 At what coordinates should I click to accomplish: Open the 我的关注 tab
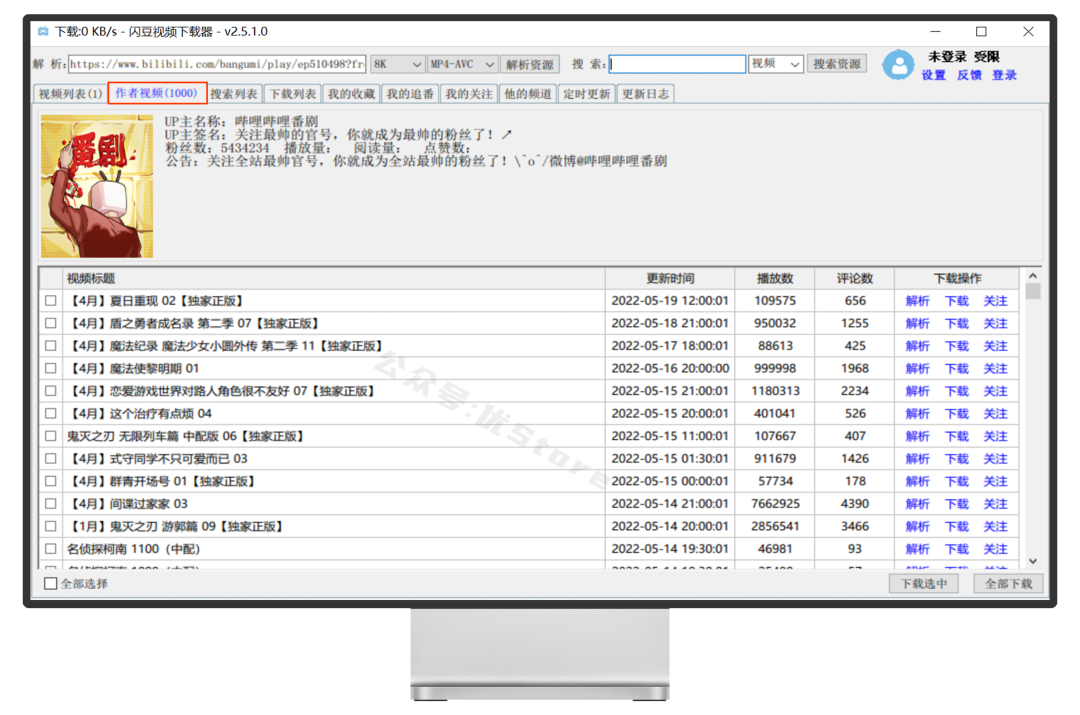point(469,94)
